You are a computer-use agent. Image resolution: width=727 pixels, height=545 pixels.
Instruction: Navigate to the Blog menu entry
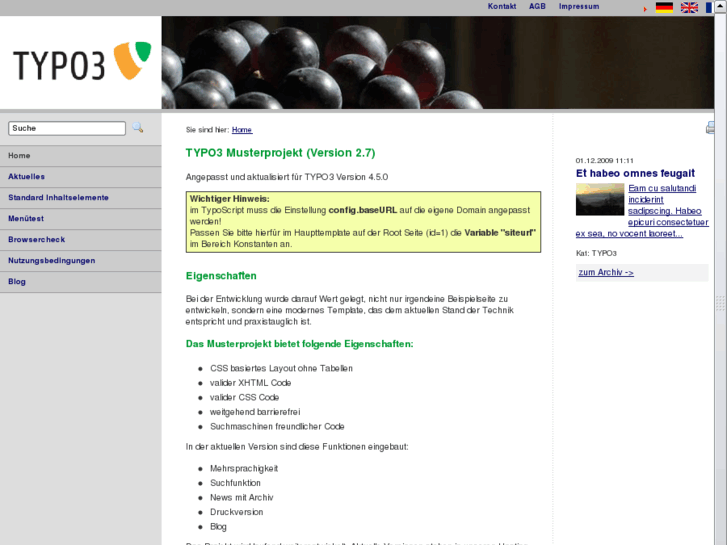coord(81,282)
